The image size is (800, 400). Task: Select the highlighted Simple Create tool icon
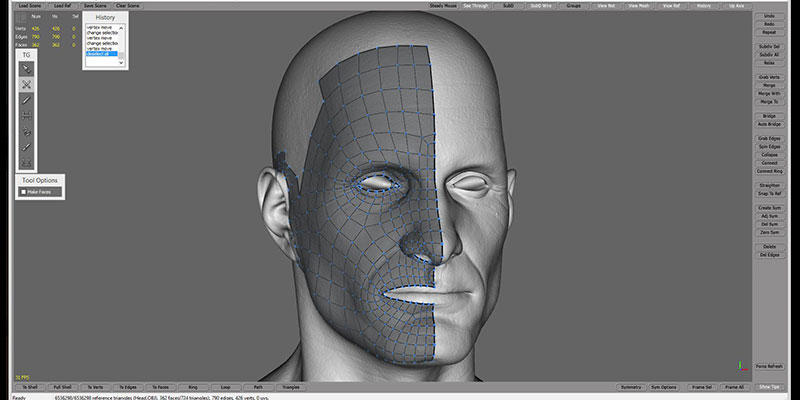pos(27,84)
